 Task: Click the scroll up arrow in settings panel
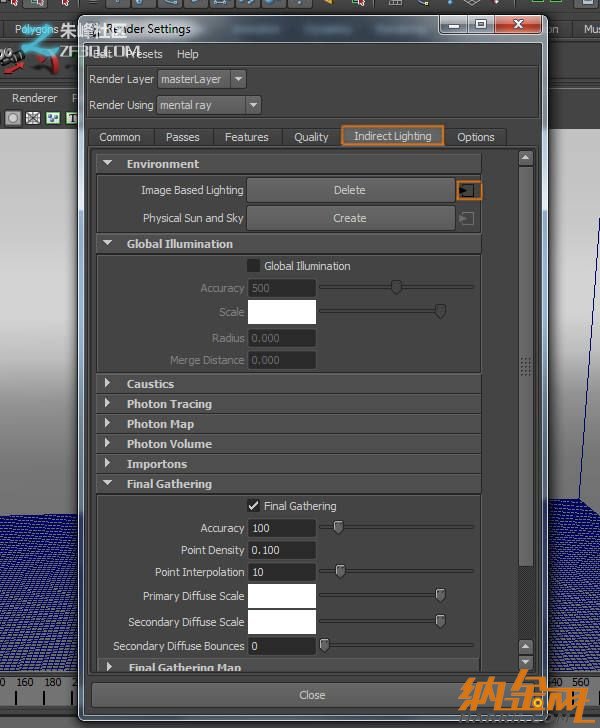pos(526,158)
